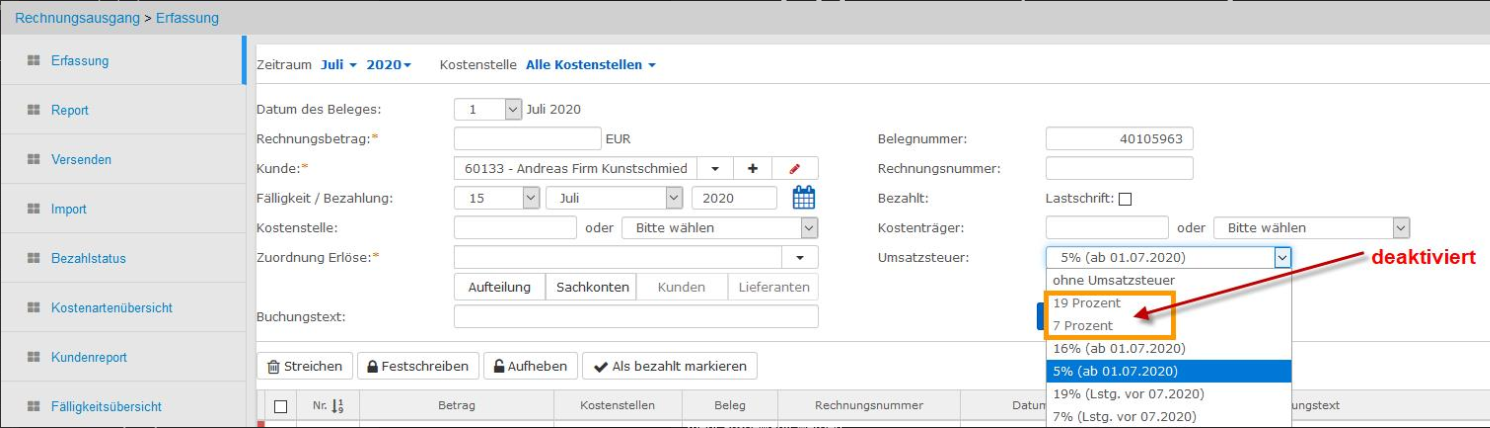Expand the Kunde dropdown arrow
The width and height of the screenshot is (1490, 428).
pyautogui.click(x=715, y=168)
